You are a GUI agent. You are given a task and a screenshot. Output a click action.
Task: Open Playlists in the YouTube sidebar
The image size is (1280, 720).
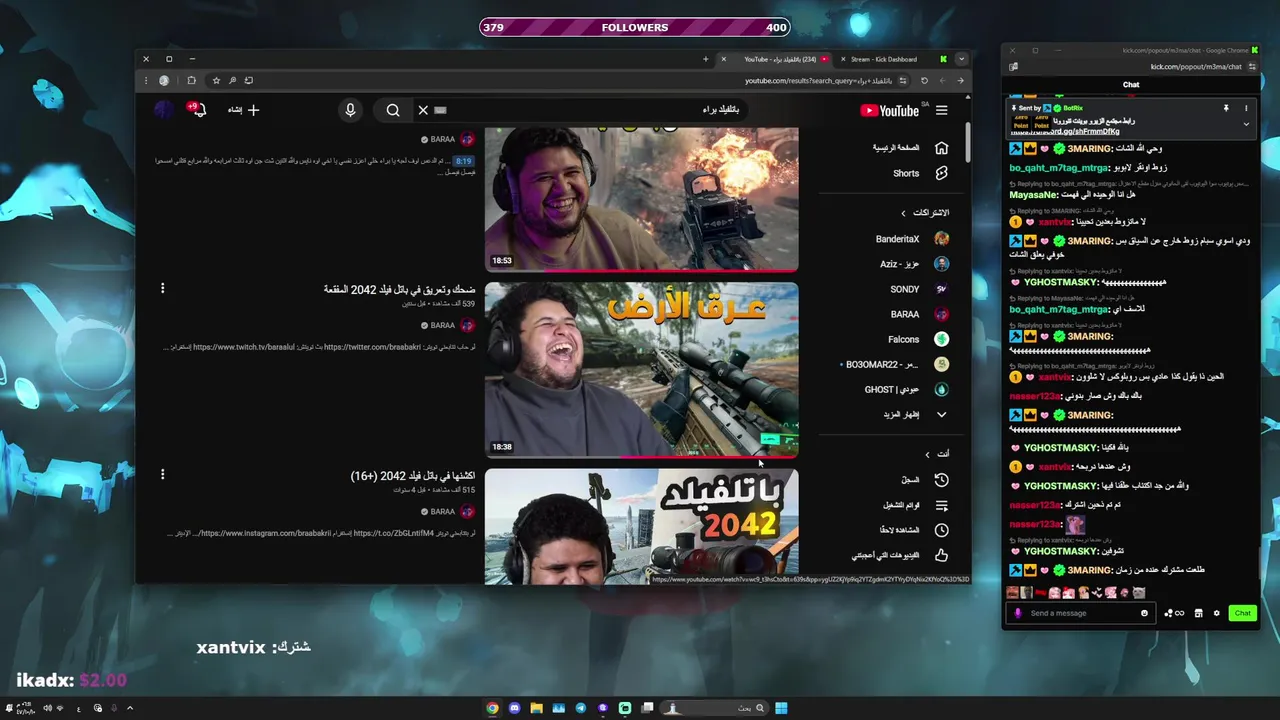coord(915,505)
